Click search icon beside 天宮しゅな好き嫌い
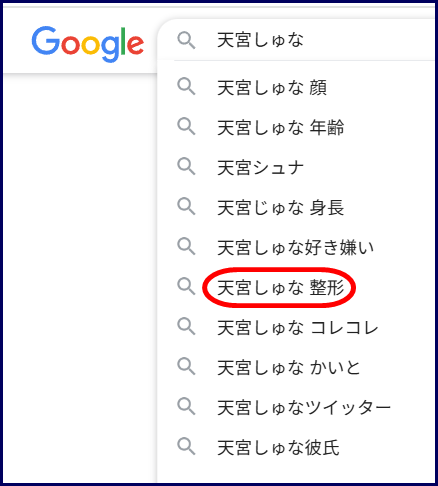 (186, 247)
